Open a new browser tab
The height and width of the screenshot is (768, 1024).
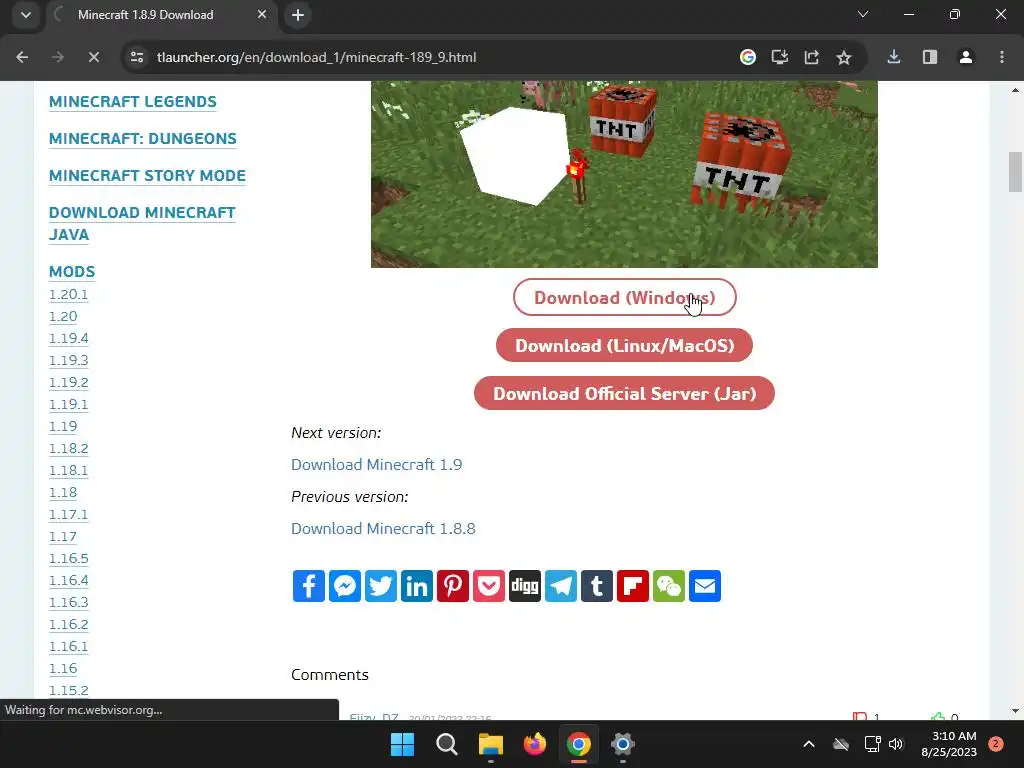coord(298,15)
